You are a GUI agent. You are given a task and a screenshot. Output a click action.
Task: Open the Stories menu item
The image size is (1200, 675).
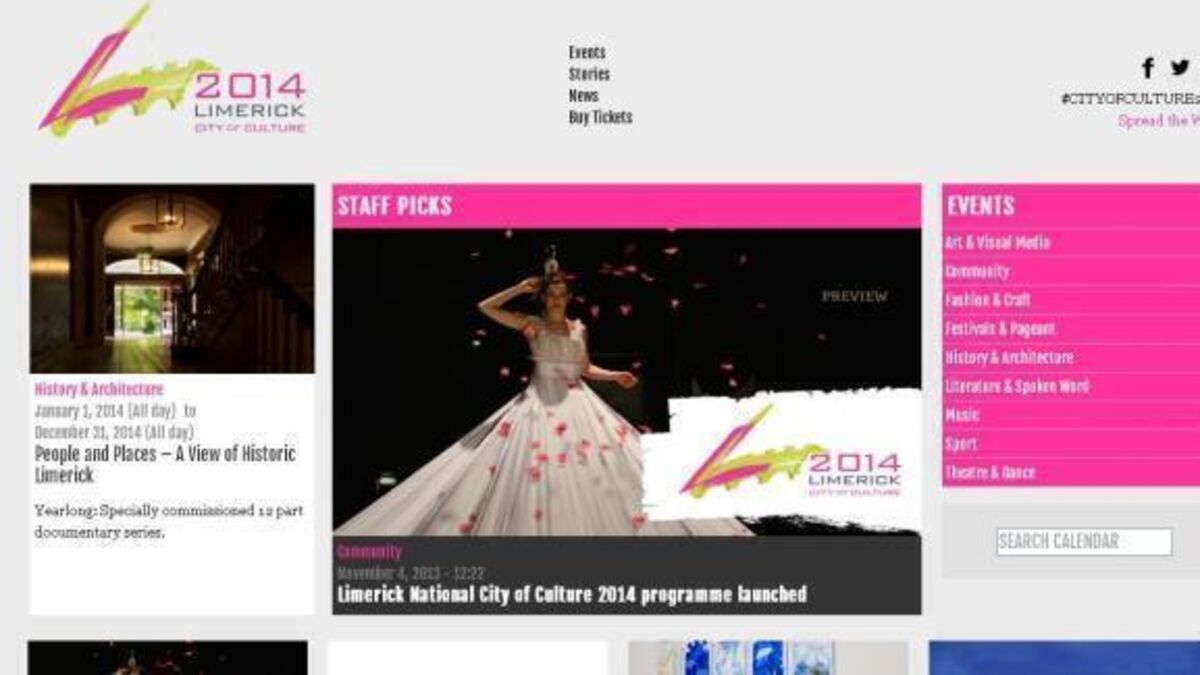pos(589,74)
